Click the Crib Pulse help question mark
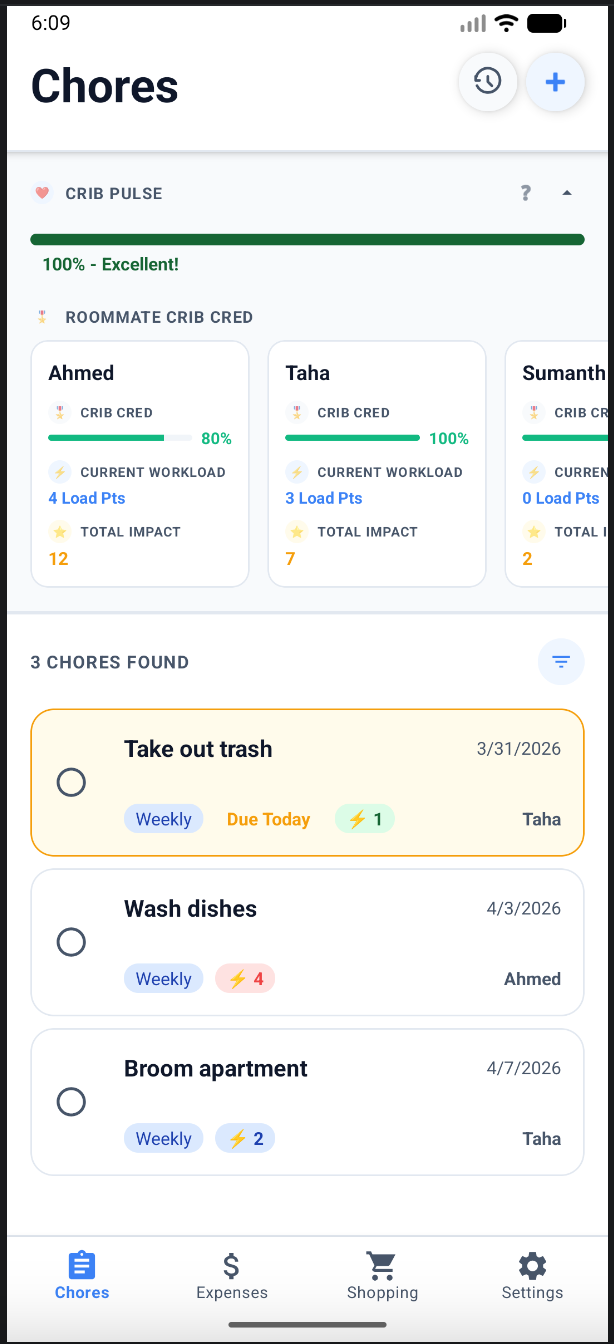The width and height of the screenshot is (614, 1344). (525, 193)
